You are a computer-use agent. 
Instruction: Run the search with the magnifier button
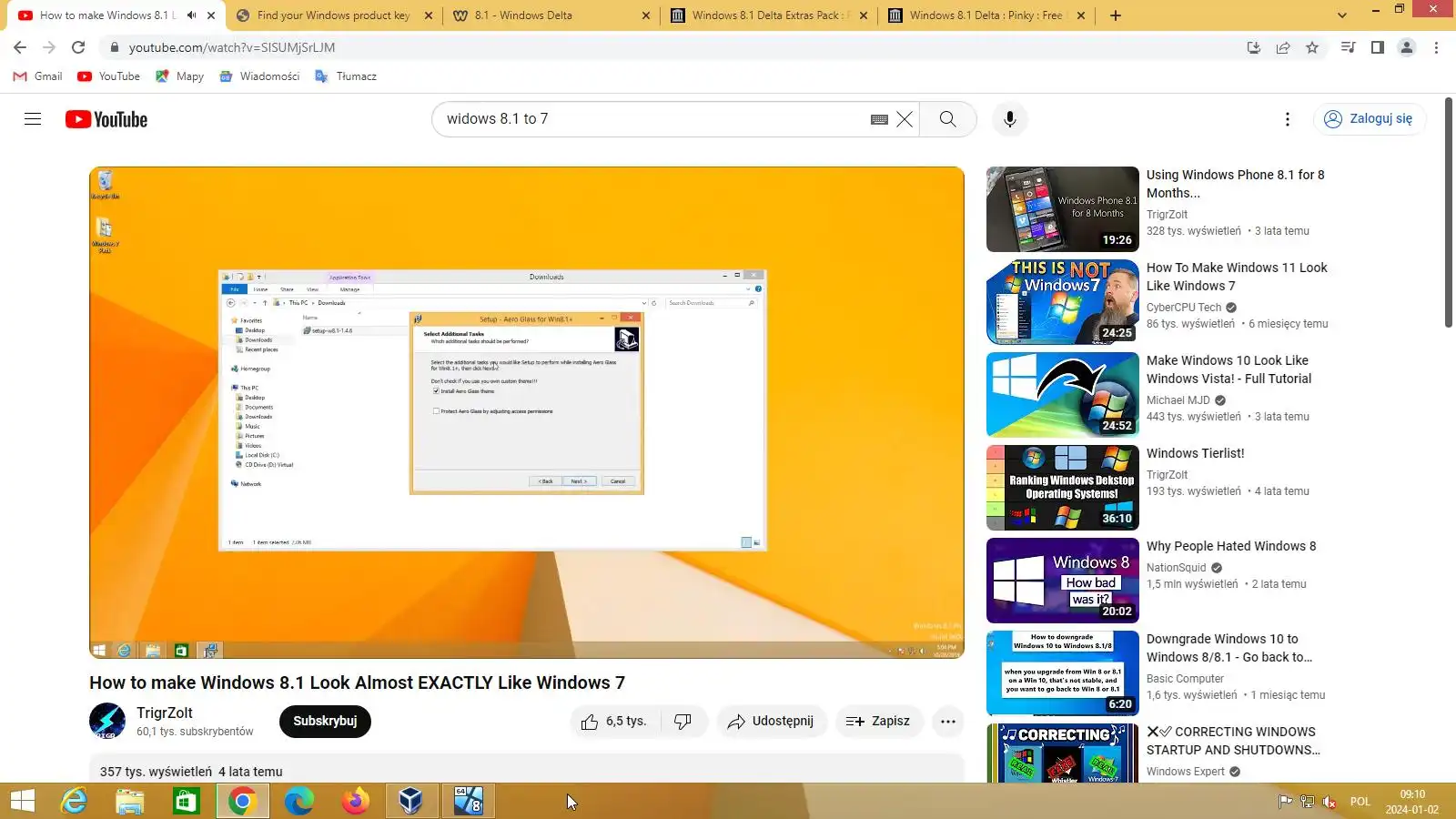point(947,119)
